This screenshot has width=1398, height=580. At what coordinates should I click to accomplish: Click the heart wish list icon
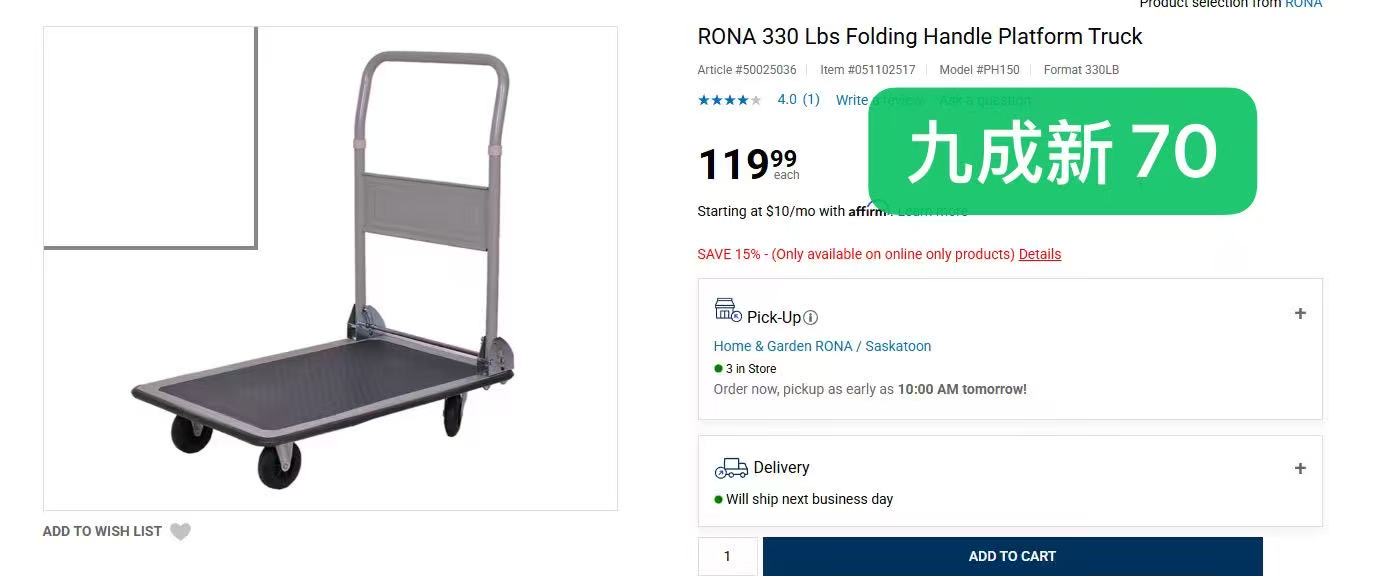(x=180, y=532)
